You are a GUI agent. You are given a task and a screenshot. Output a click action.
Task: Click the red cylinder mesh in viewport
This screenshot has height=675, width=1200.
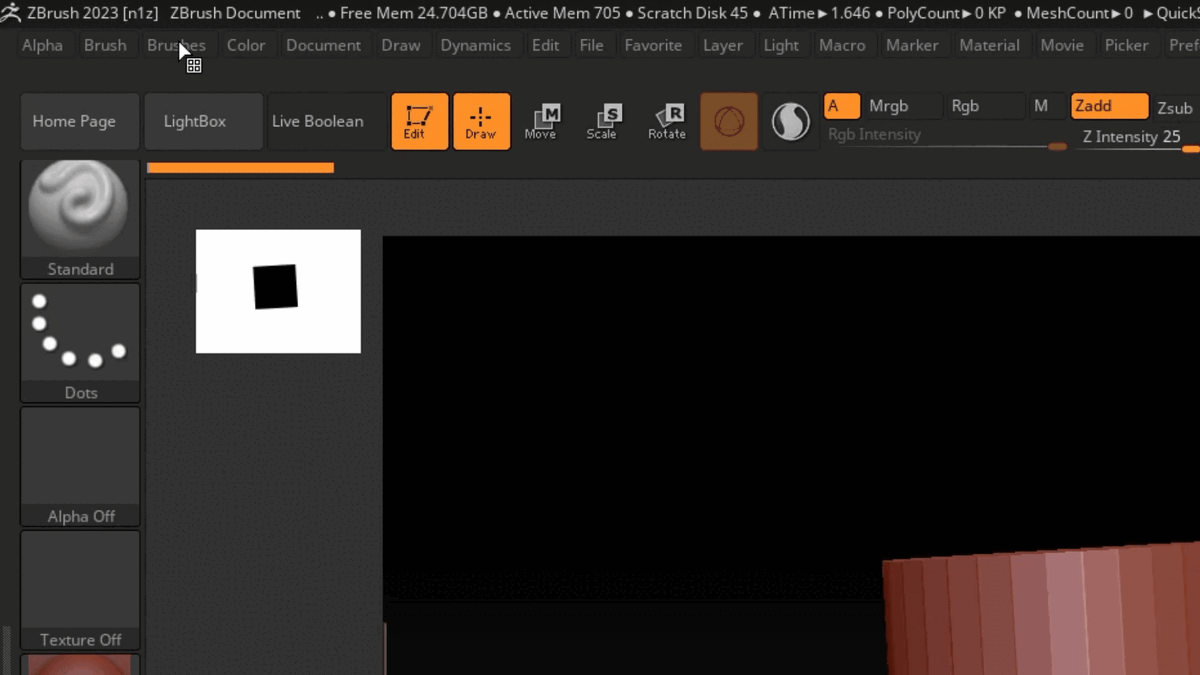click(1042, 608)
